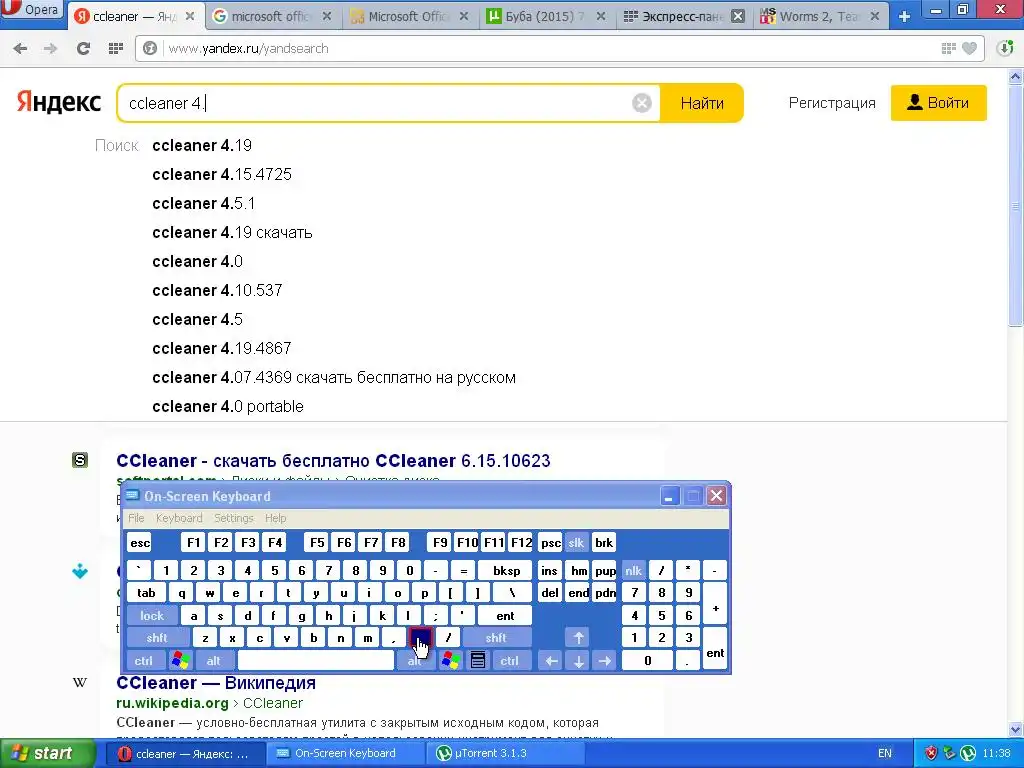Close the Экспресс-панель tab
This screenshot has width=1024, height=768.
point(737,16)
